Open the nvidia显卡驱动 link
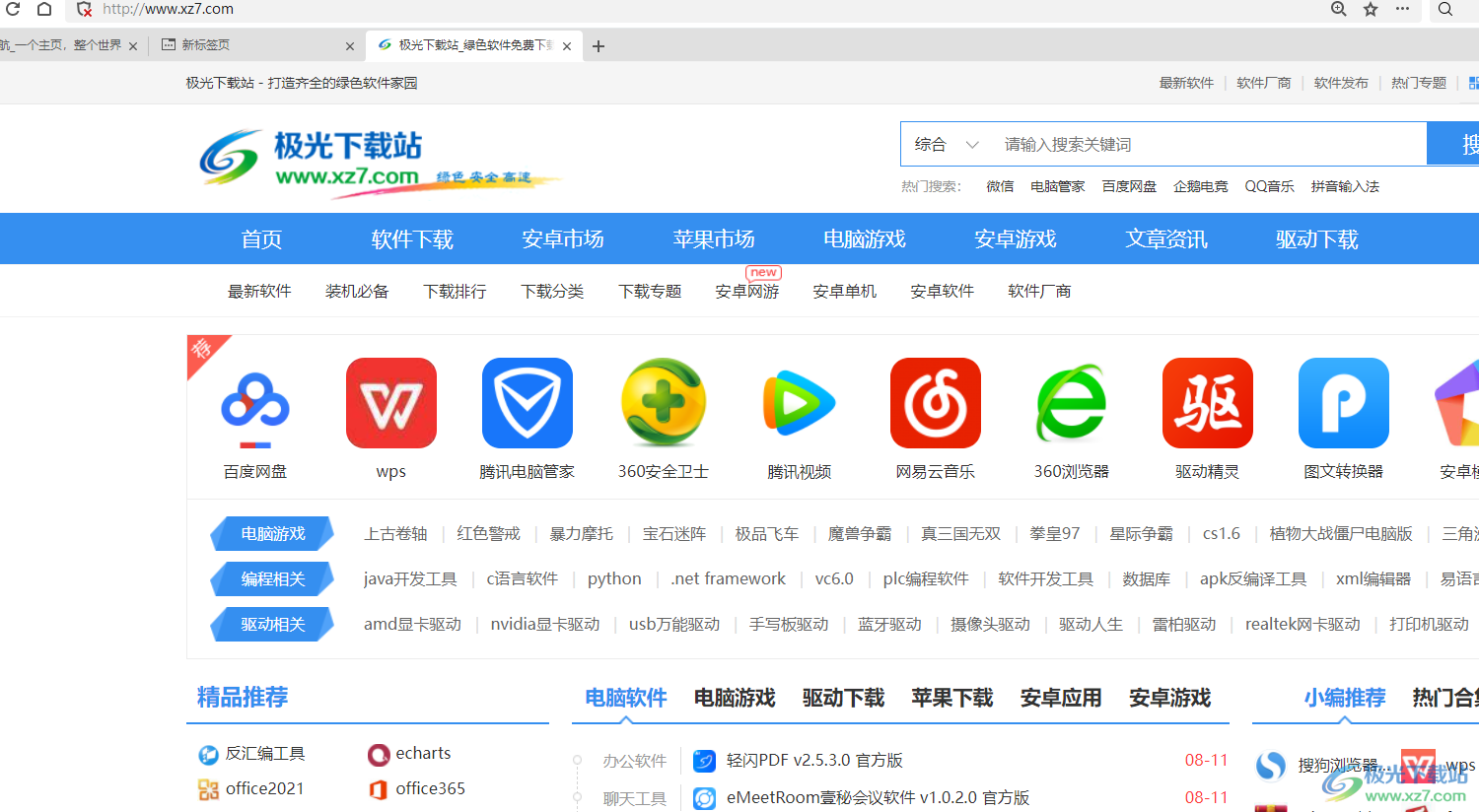Viewport: 1479px width, 812px height. pyautogui.click(x=545, y=625)
